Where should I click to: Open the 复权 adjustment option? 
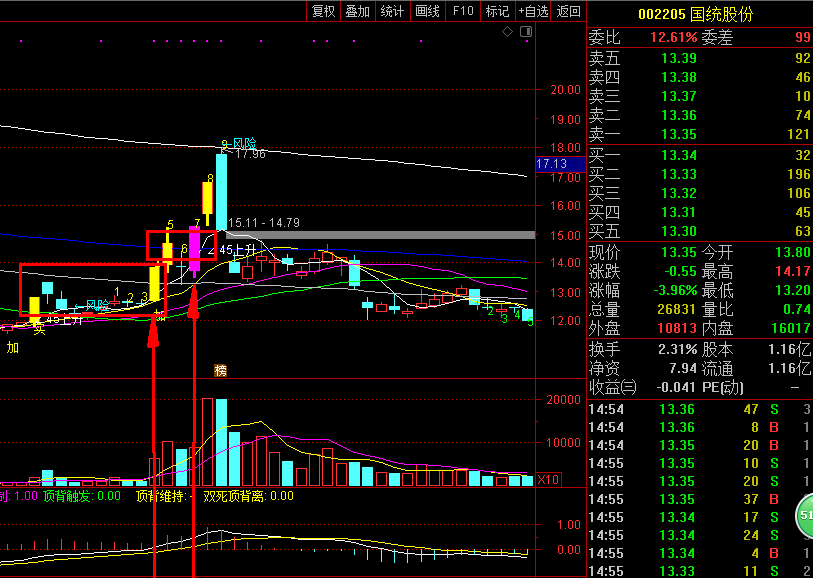pyautogui.click(x=324, y=11)
